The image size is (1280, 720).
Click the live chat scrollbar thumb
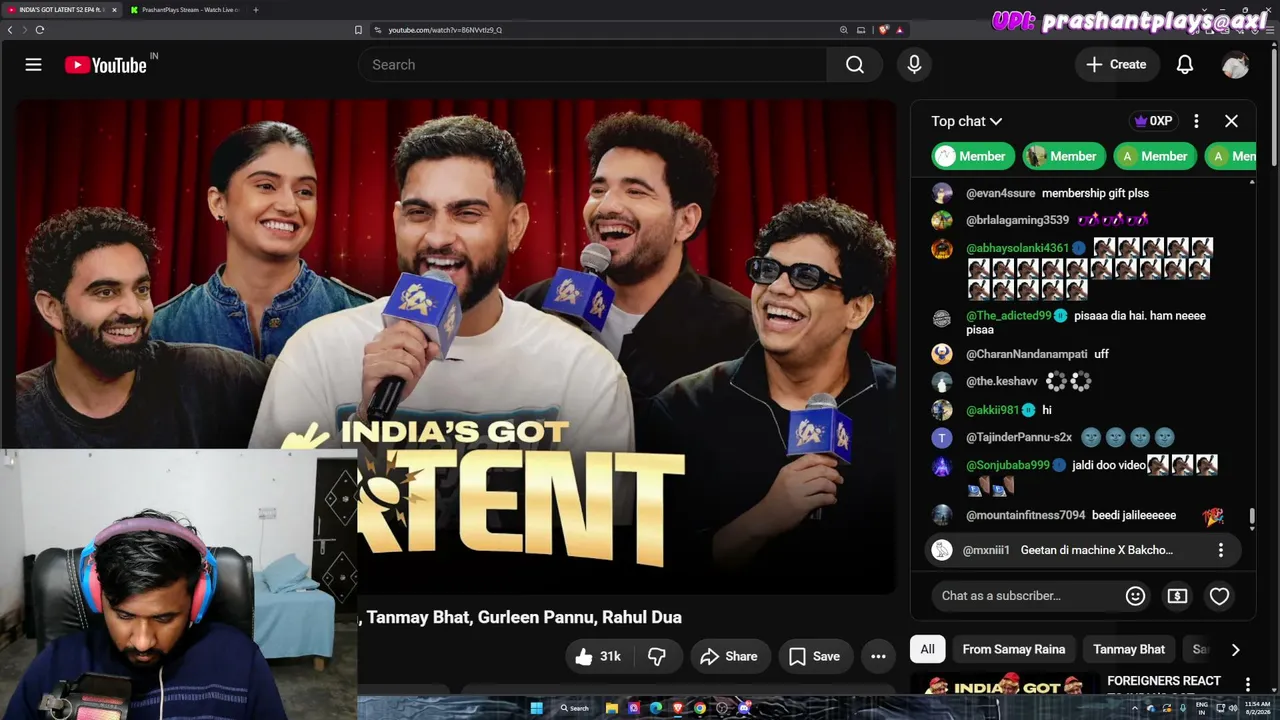click(x=1251, y=518)
